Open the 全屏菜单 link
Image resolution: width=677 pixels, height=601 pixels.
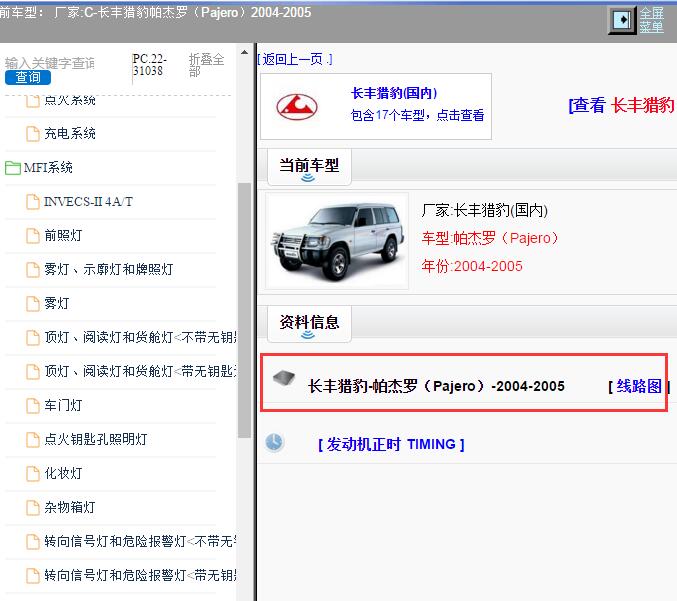tap(652, 20)
